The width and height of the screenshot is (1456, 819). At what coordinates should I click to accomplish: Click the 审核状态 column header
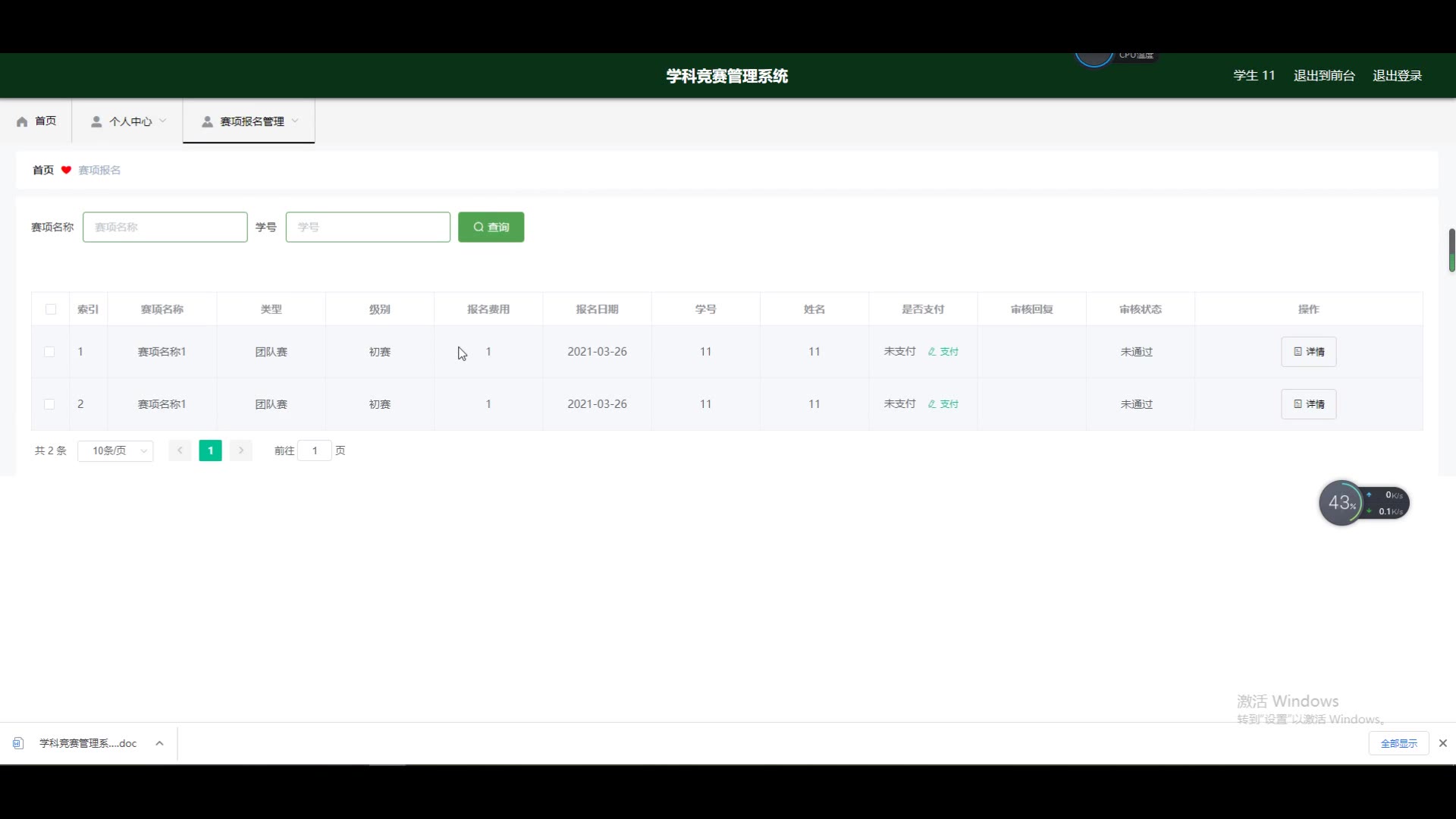coord(1140,309)
